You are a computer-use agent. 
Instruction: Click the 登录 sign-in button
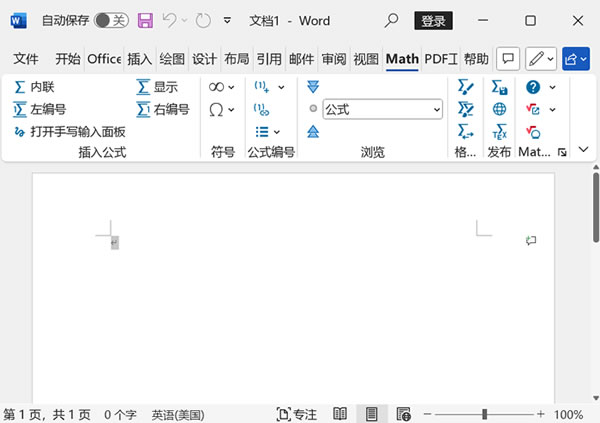[x=433, y=20]
